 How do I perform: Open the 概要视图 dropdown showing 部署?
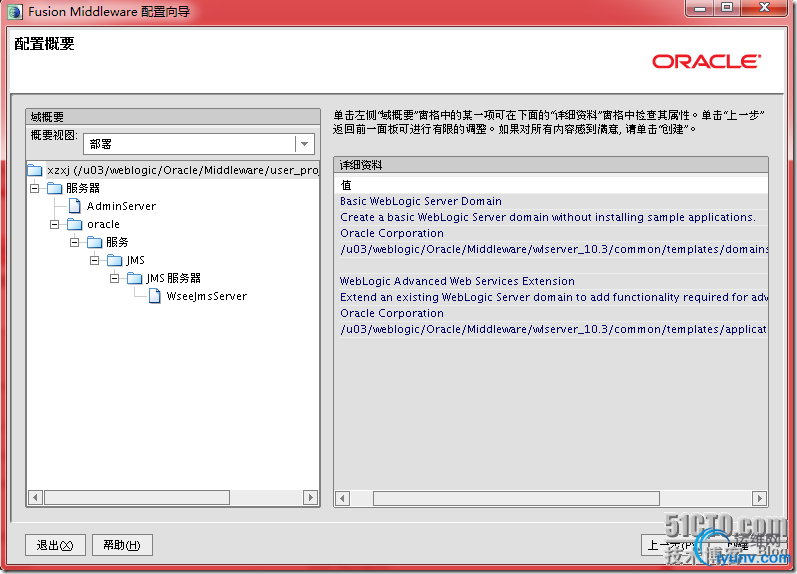pyautogui.click(x=199, y=144)
